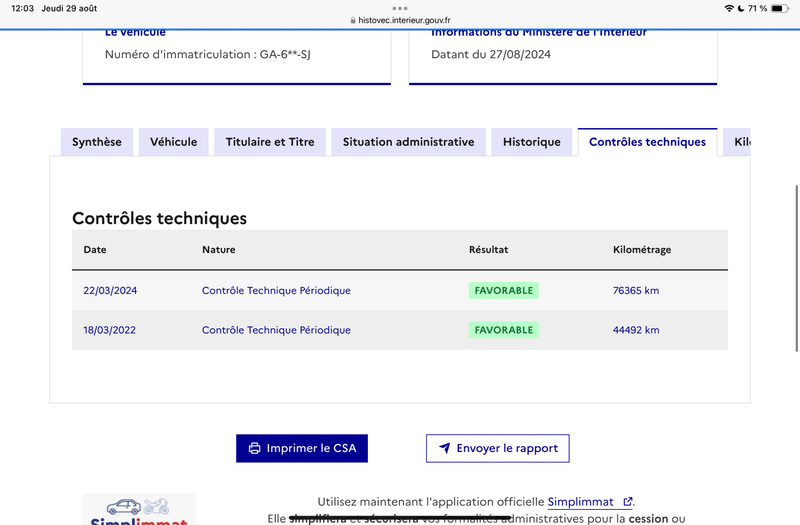Click the FAVORABLE badge for 18/03/2022
800x525 pixels.
(x=504, y=330)
